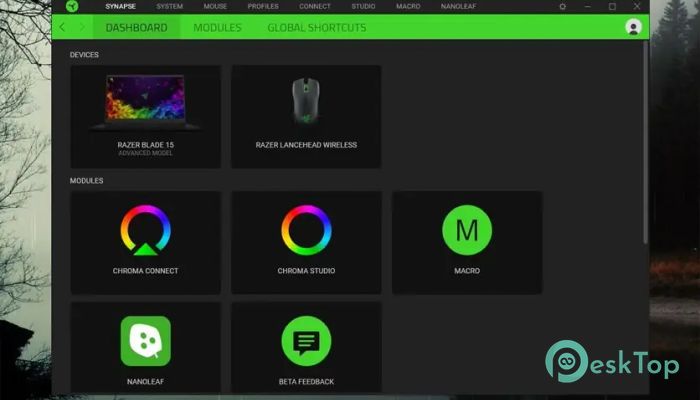Click the Razer Blade 15 label

pyautogui.click(x=146, y=145)
